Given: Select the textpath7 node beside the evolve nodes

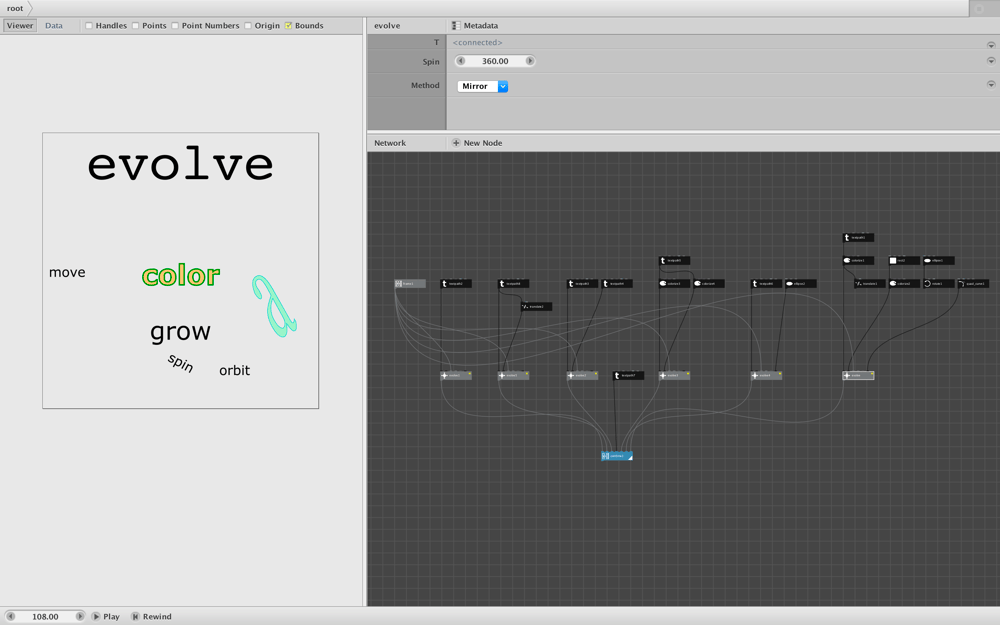Looking at the screenshot, I should coord(628,376).
